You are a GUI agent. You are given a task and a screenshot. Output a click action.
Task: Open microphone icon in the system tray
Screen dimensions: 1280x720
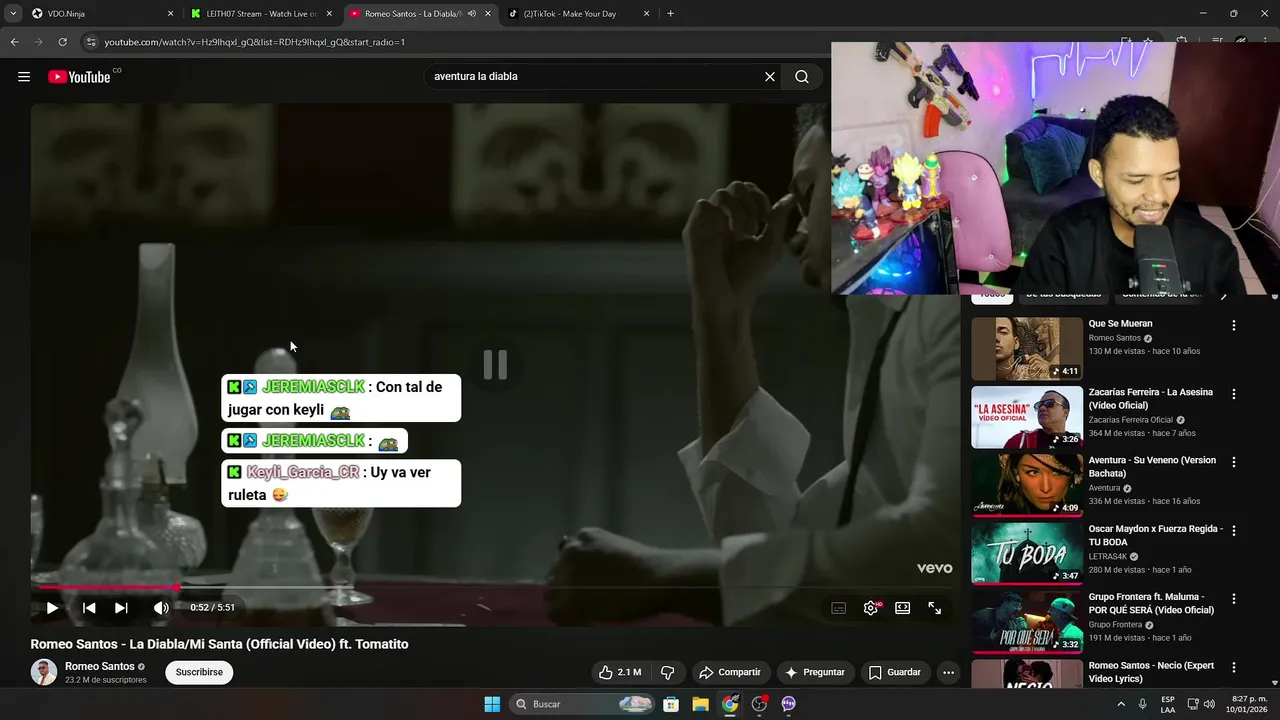pyautogui.click(x=1142, y=704)
